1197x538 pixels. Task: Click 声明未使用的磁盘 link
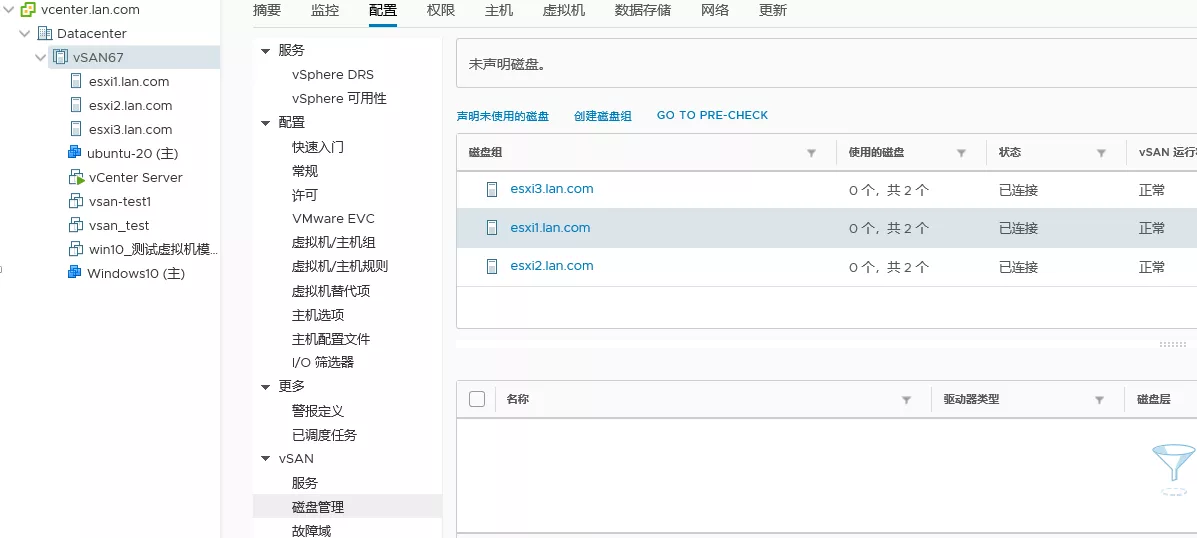point(503,116)
